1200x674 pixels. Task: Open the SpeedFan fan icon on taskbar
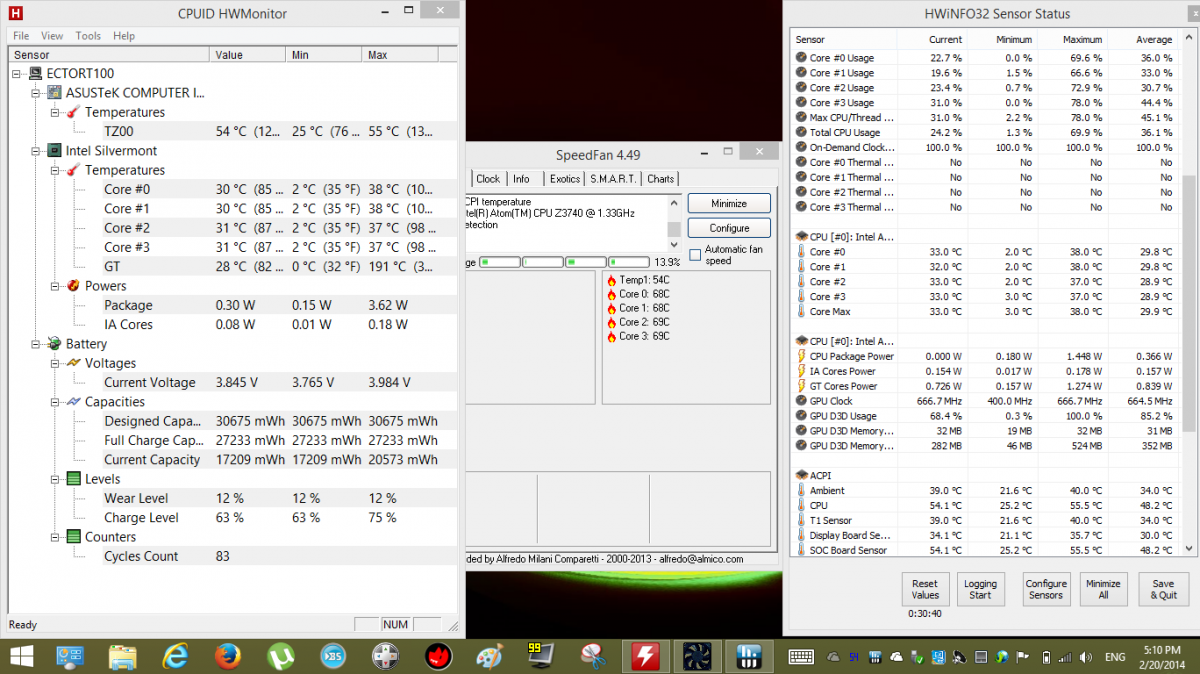696,656
